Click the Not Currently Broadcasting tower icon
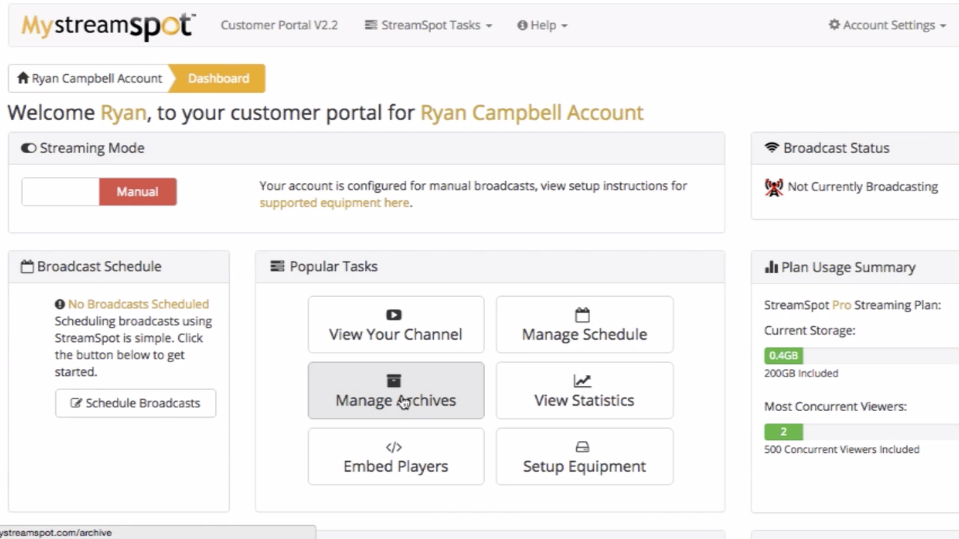 point(774,187)
